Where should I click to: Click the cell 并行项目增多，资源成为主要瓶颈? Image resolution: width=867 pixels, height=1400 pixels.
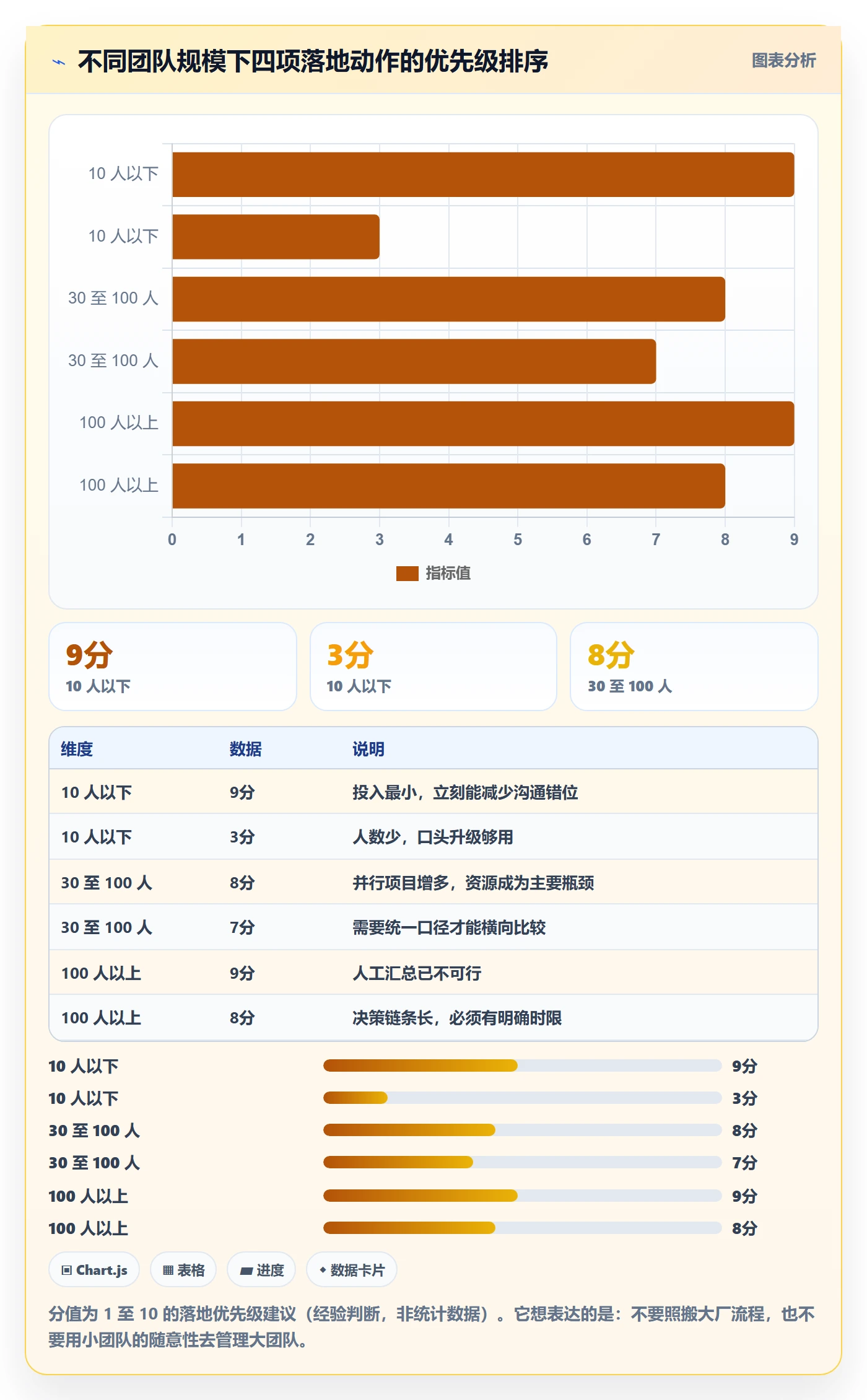point(473,883)
